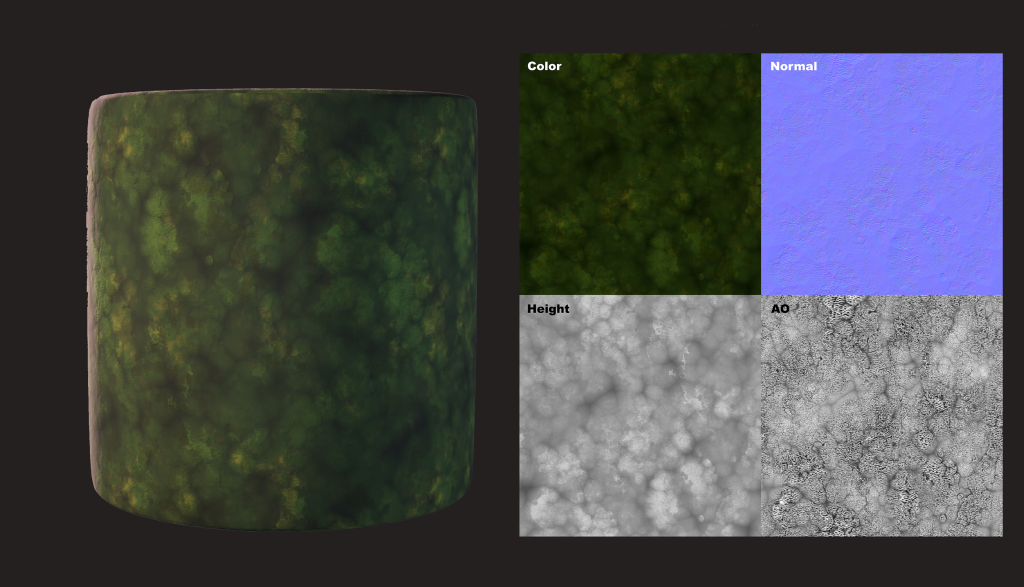Select the Normal map thumbnail
Image resolution: width=1024 pixels, height=587 pixels.
(881, 175)
